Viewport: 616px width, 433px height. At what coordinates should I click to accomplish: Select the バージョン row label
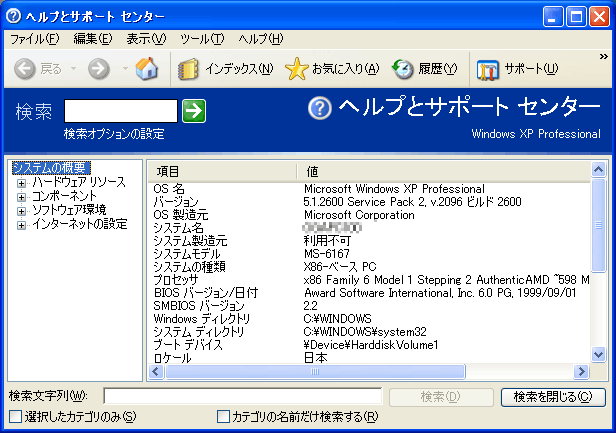pyautogui.click(x=176, y=202)
